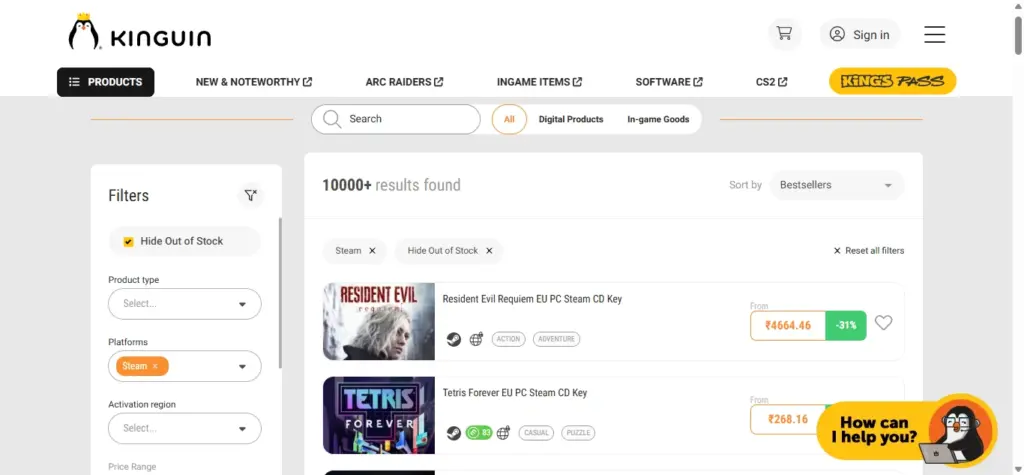
Task: Click the Sign in button
Action: pyautogui.click(x=860, y=34)
